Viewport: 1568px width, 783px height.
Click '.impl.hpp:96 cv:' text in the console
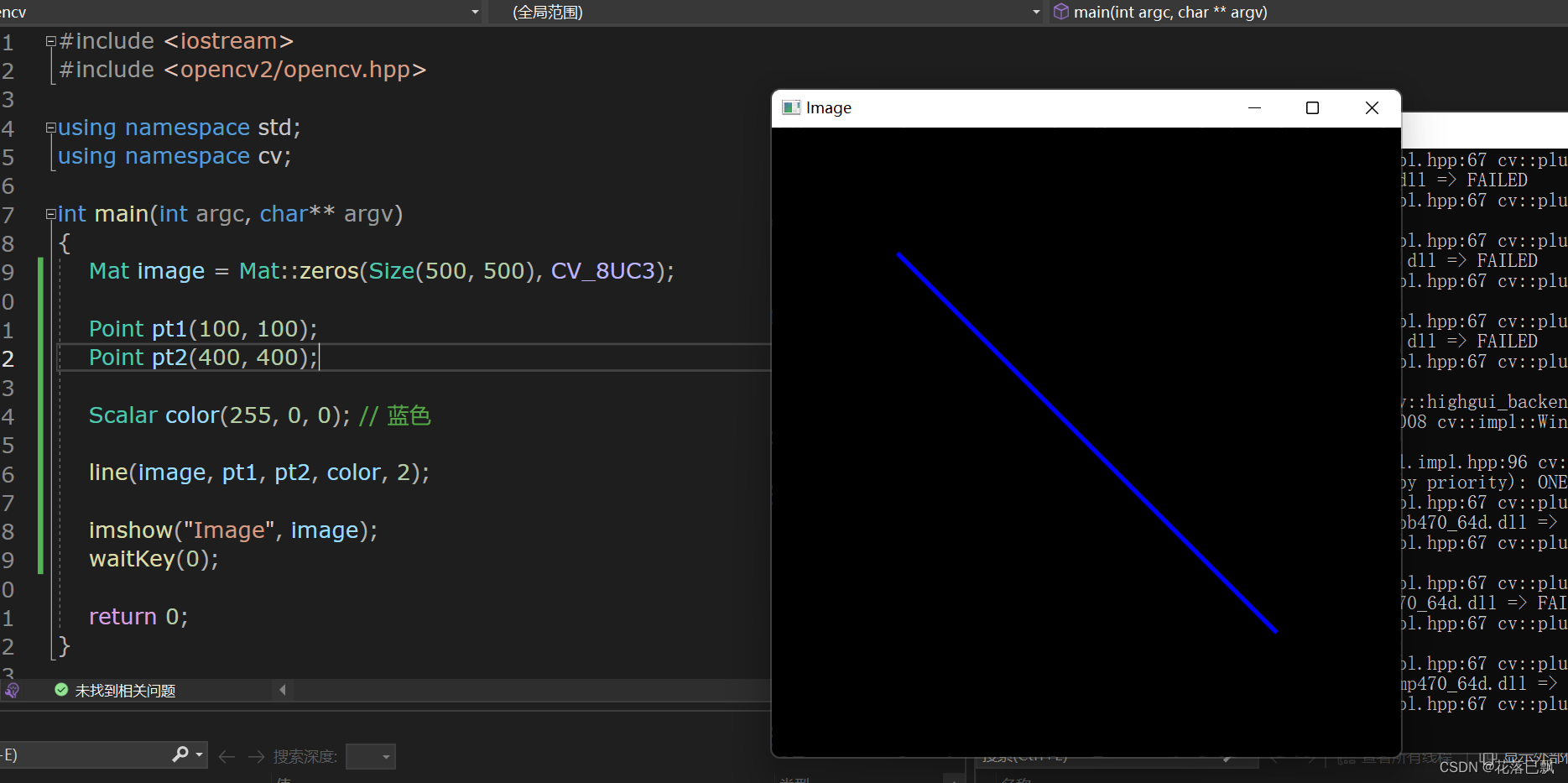(1487, 462)
